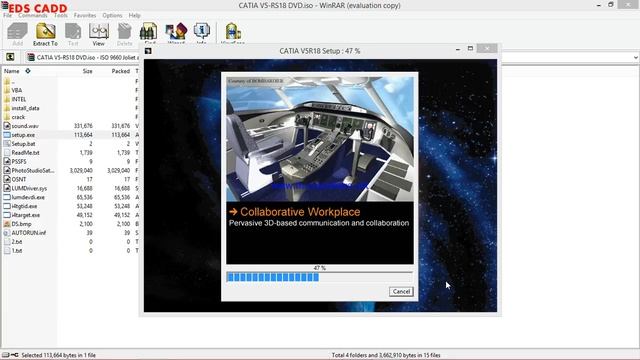640x360 pixels.
Task: Sort files by the Packed column header
Action: tap(121, 71)
